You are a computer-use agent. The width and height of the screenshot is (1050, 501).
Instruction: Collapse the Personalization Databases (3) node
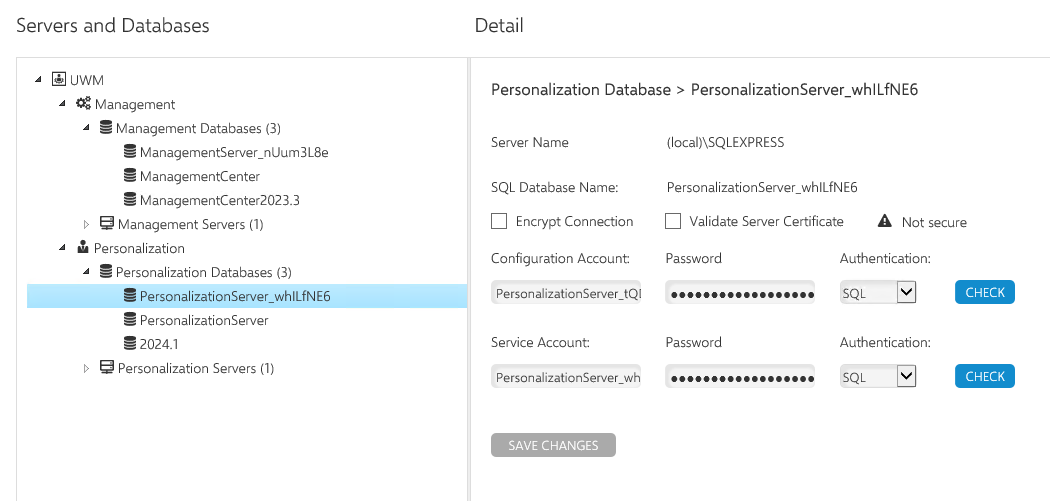(x=87, y=272)
